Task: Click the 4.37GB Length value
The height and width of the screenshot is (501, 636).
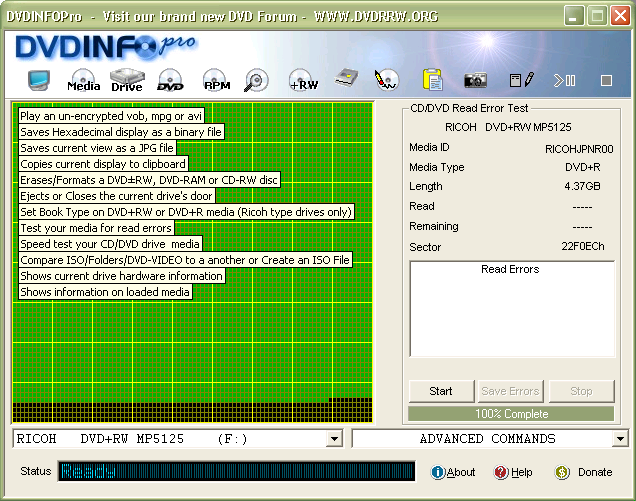Action: [x=582, y=186]
